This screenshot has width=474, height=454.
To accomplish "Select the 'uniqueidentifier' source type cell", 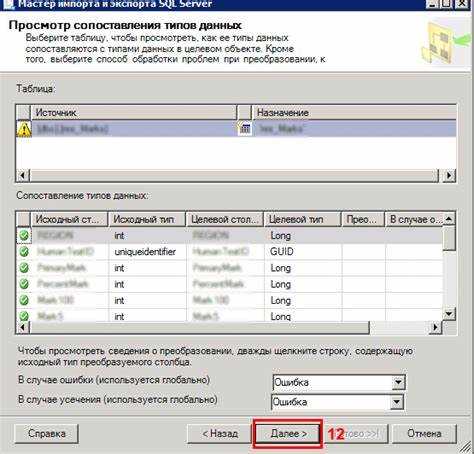I will 147,252.
